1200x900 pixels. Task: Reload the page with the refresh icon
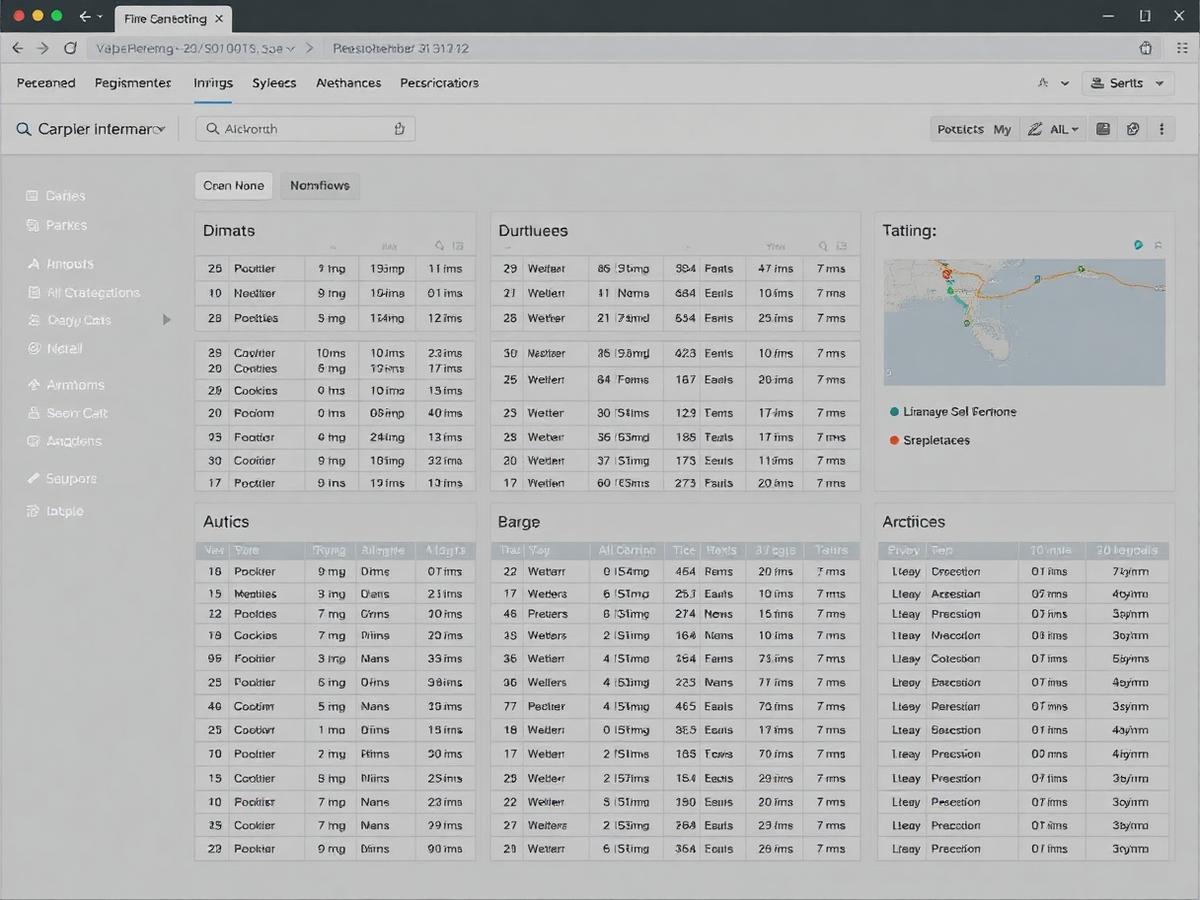(x=70, y=48)
